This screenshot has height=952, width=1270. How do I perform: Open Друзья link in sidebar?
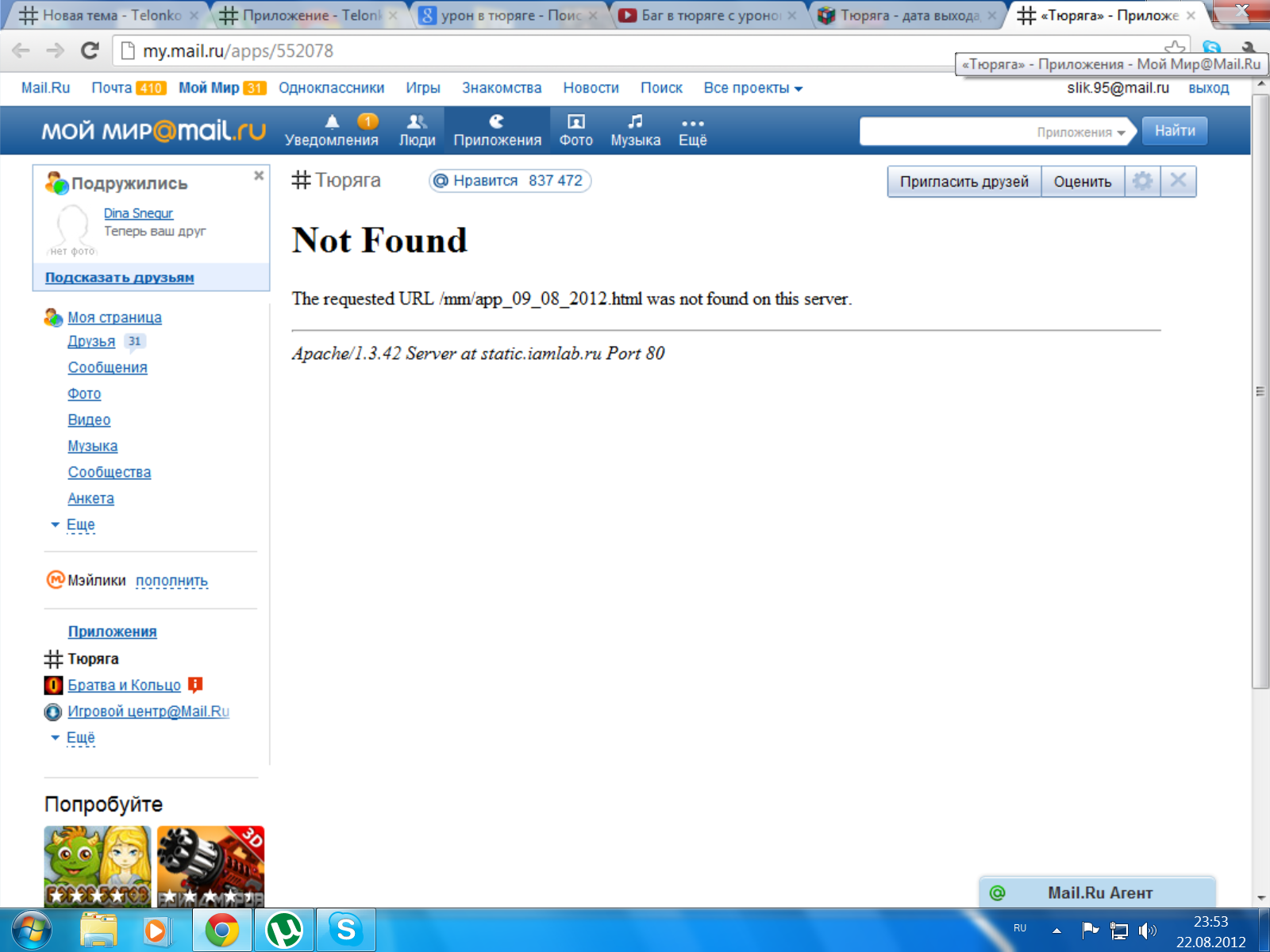coord(91,341)
